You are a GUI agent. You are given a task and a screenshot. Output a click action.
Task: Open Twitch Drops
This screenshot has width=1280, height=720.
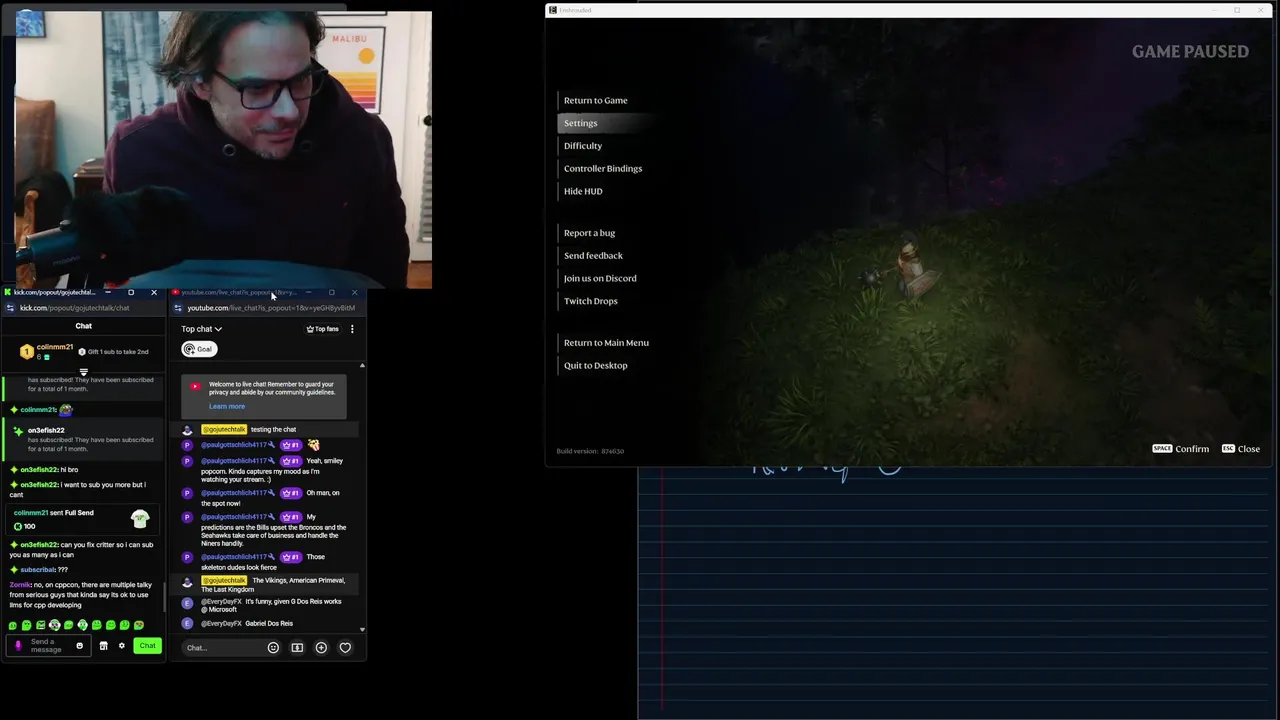click(x=591, y=301)
